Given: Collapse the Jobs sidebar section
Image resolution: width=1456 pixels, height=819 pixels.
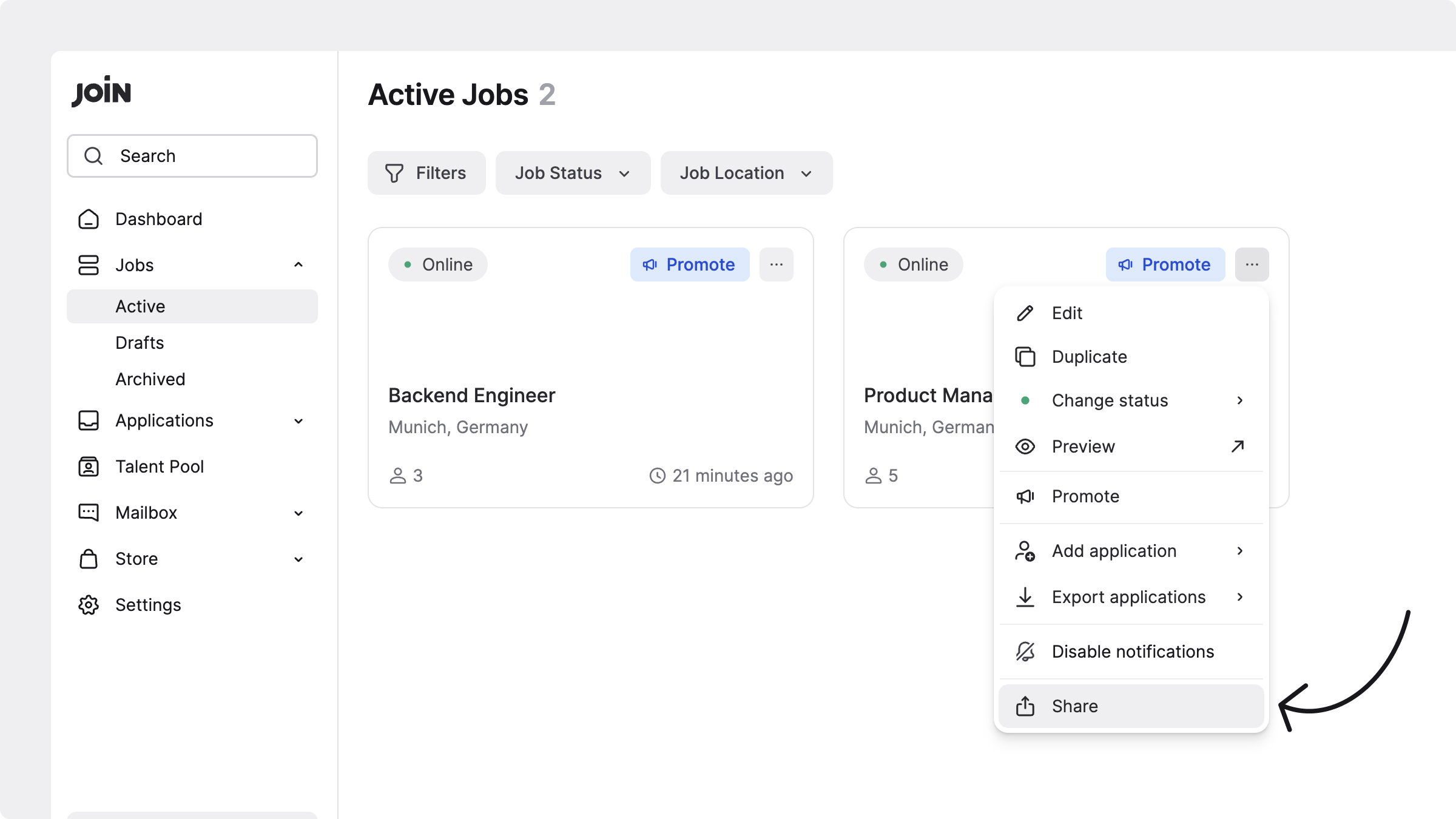Looking at the screenshot, I should pyautogui.click(x=298, y=265).
